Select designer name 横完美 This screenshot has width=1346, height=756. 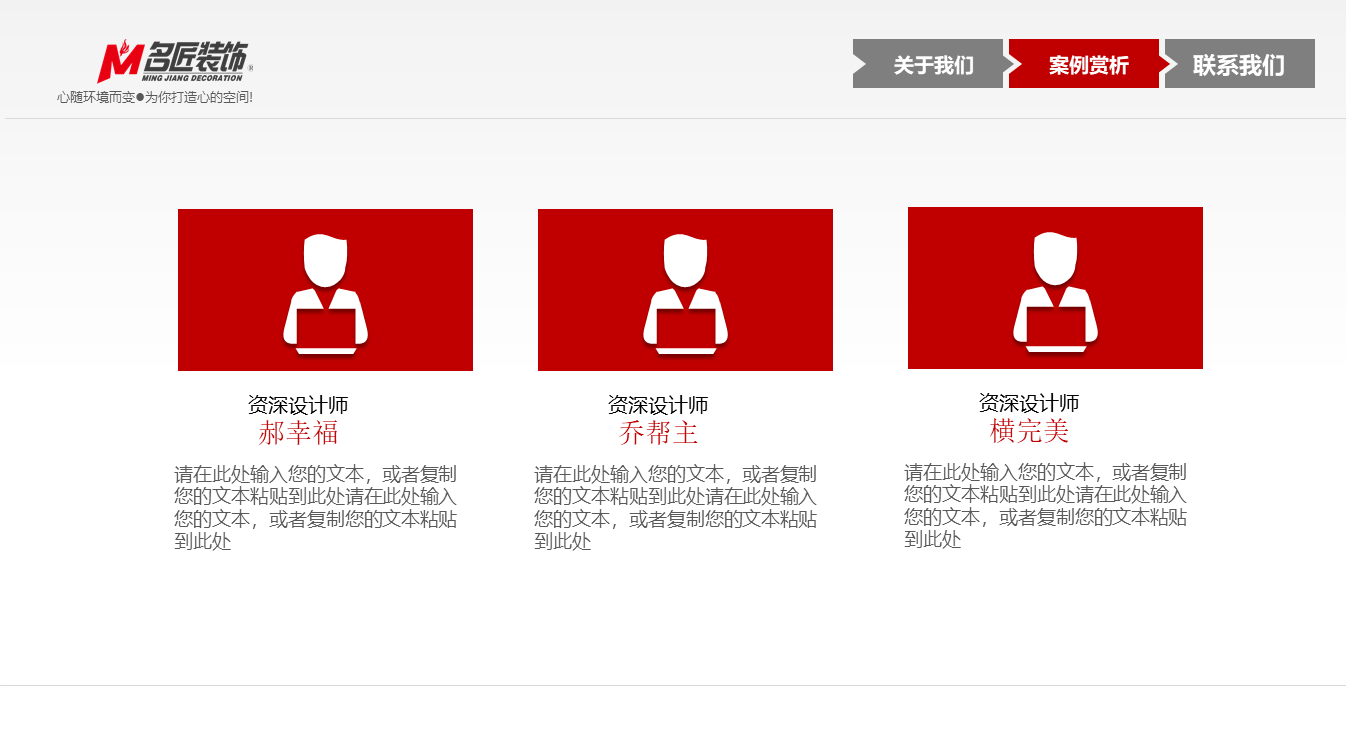point(1029,431)
